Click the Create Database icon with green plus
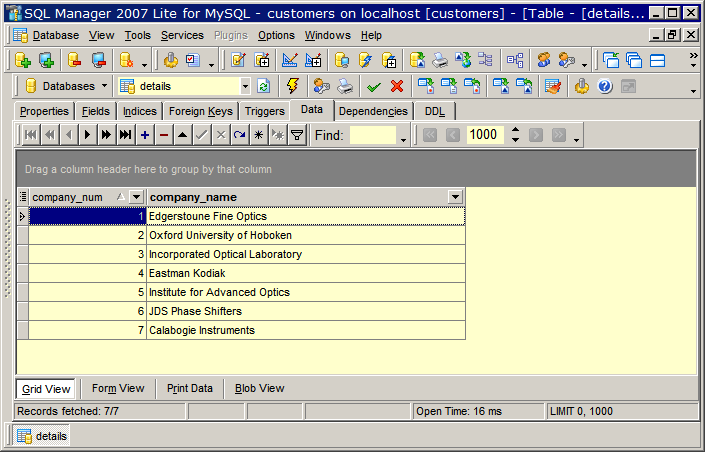Screen dimensions: 705x452 click(x=23, y=60)
